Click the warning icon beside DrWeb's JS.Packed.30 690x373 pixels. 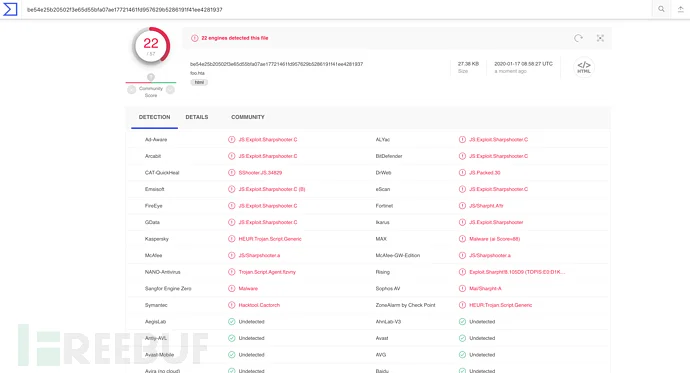[462, 173]
